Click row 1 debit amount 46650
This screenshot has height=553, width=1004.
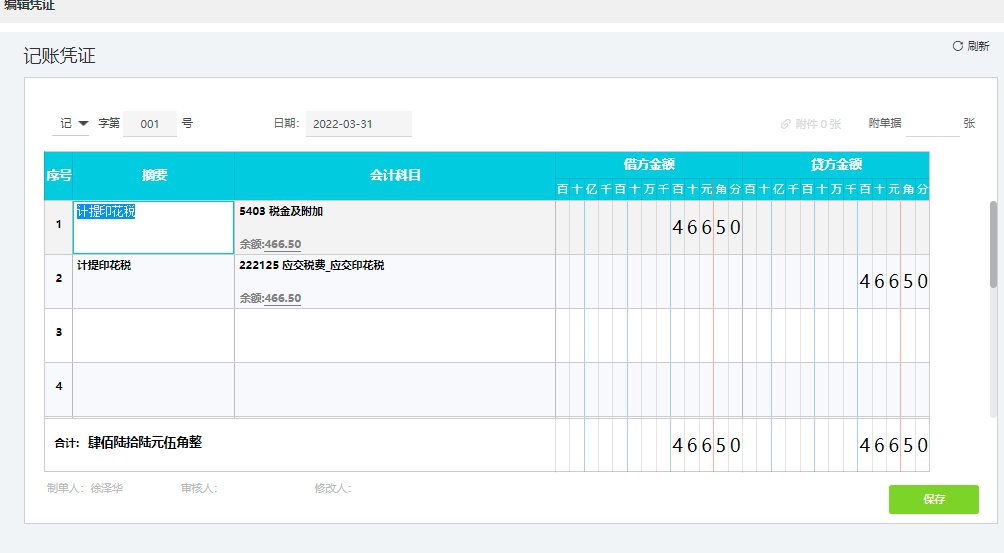706,227
